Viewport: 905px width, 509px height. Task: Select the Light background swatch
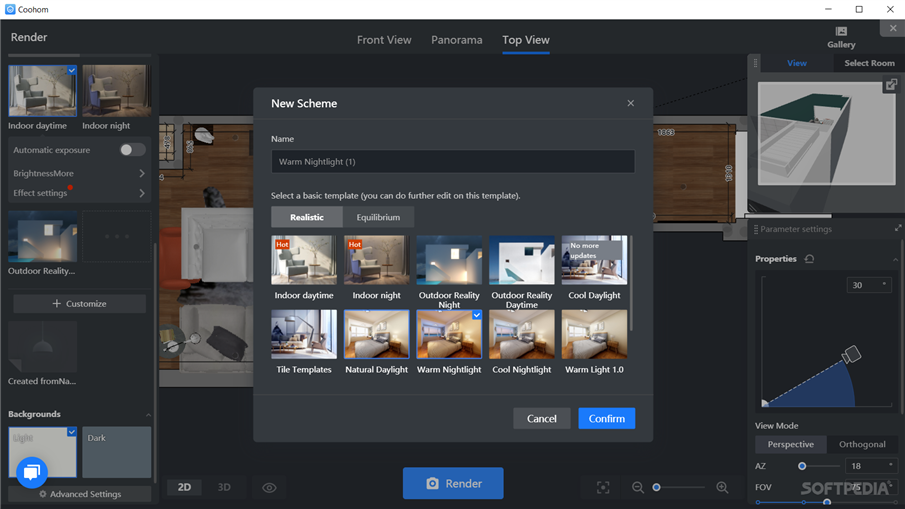pos(42,452)
